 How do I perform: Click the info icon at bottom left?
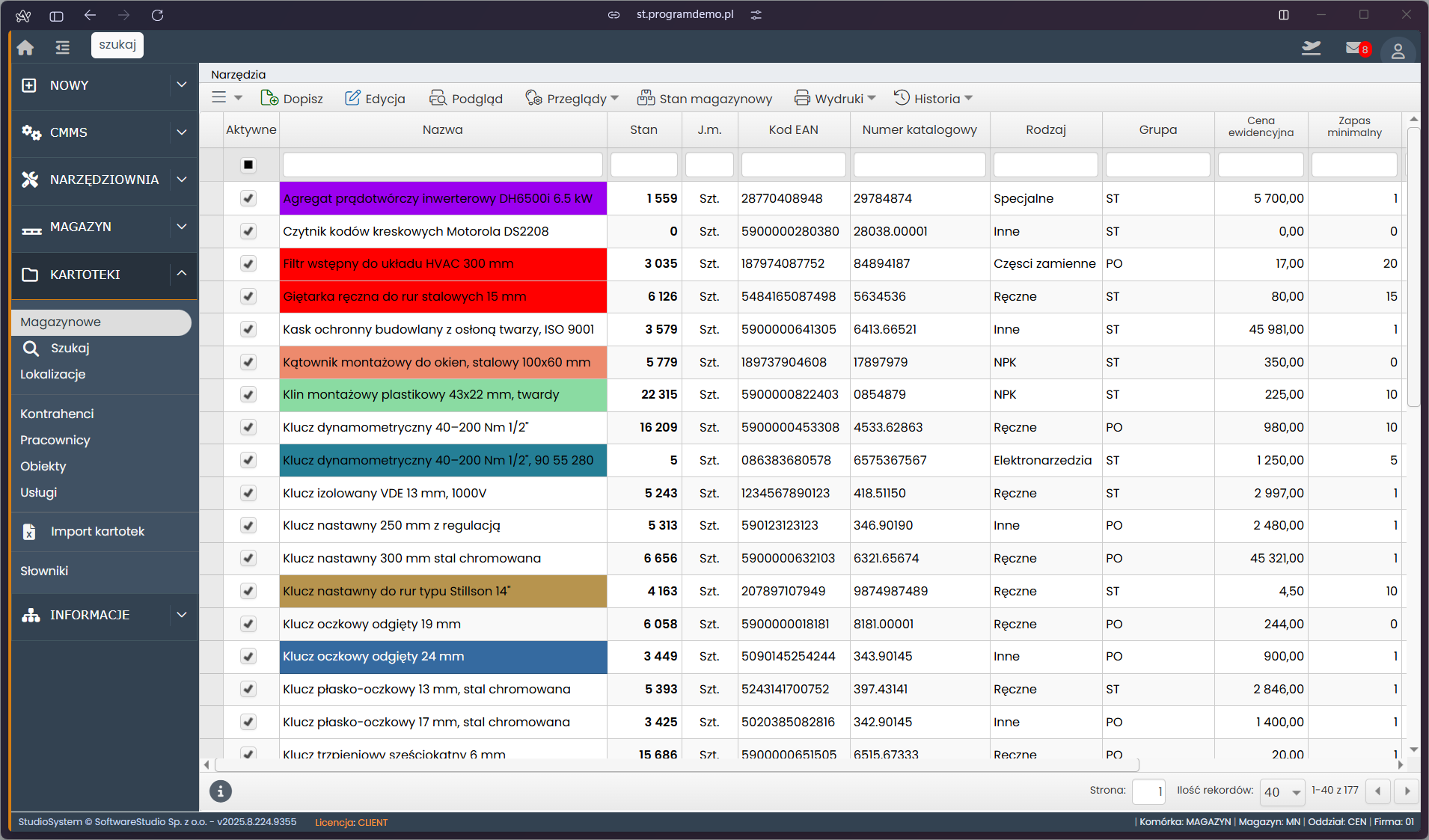(x=220, y=791)
